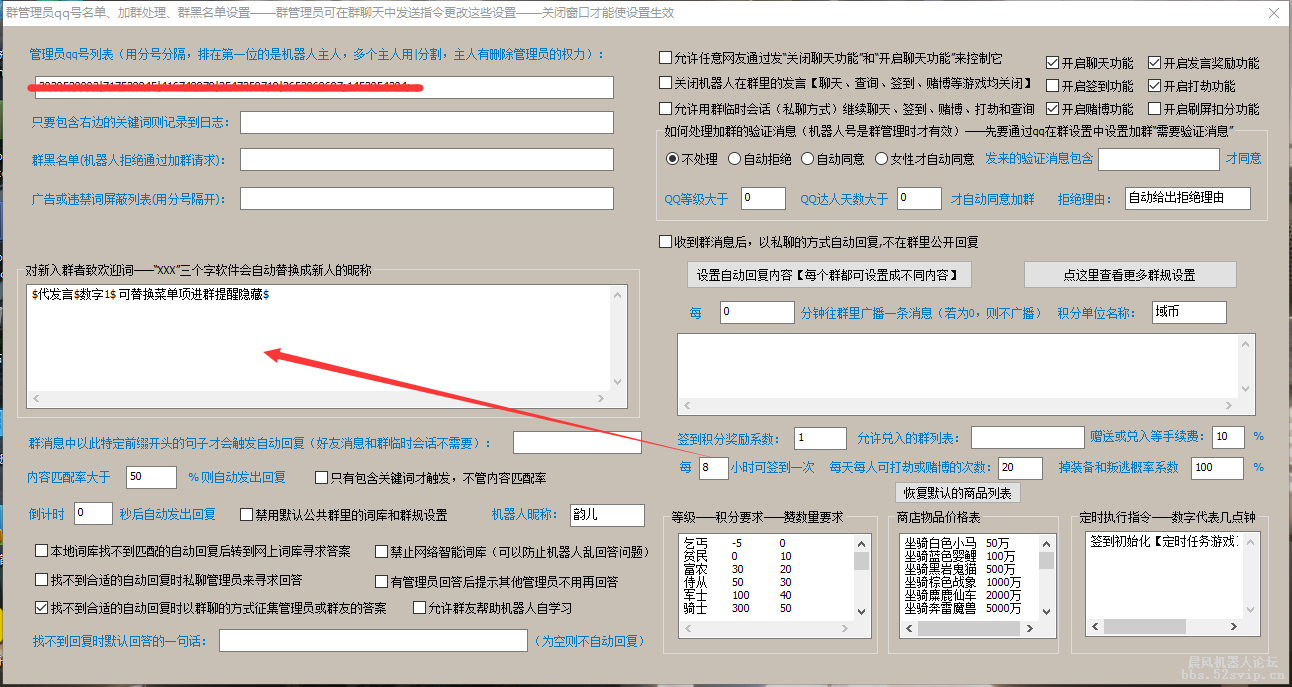
Task: Click the 机器人昵称 input showing 韵儿
Action: [x=607, y=515]
